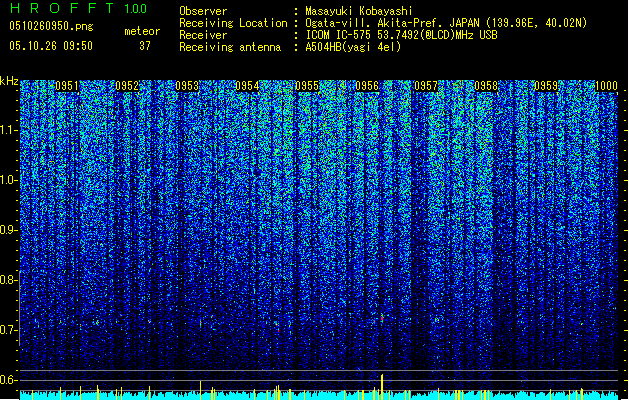Click the 0.9 kHz axis label

(8, 230)
